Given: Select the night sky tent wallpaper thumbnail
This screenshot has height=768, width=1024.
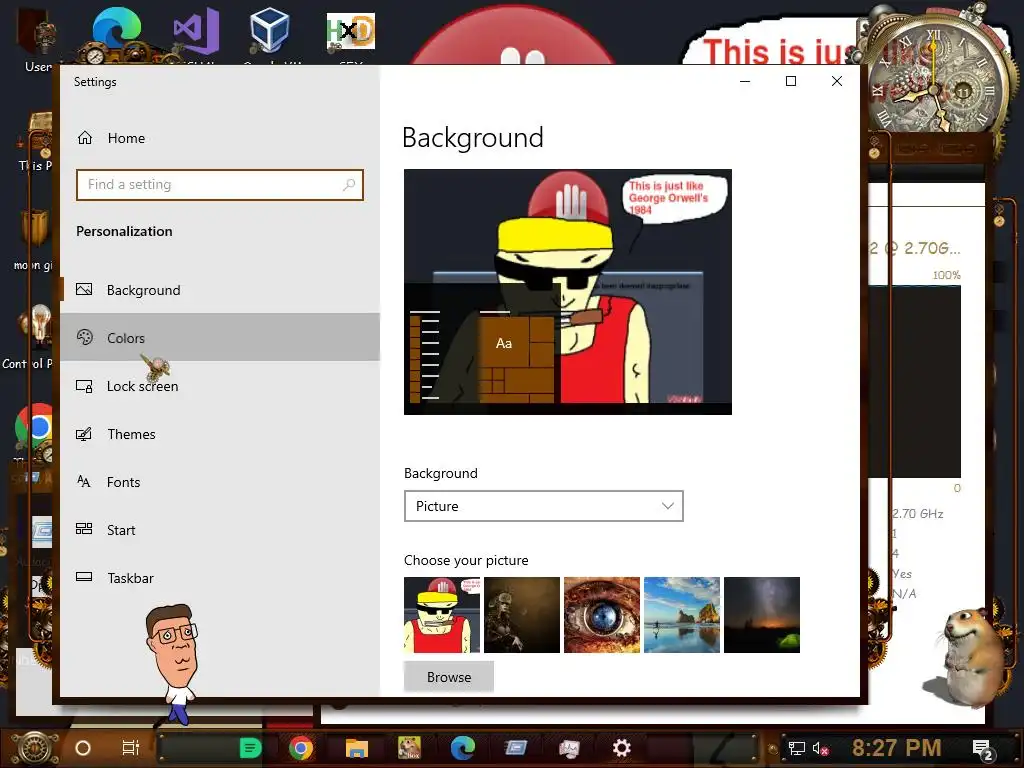Looking at the screenshot, I should click(761, 615).
